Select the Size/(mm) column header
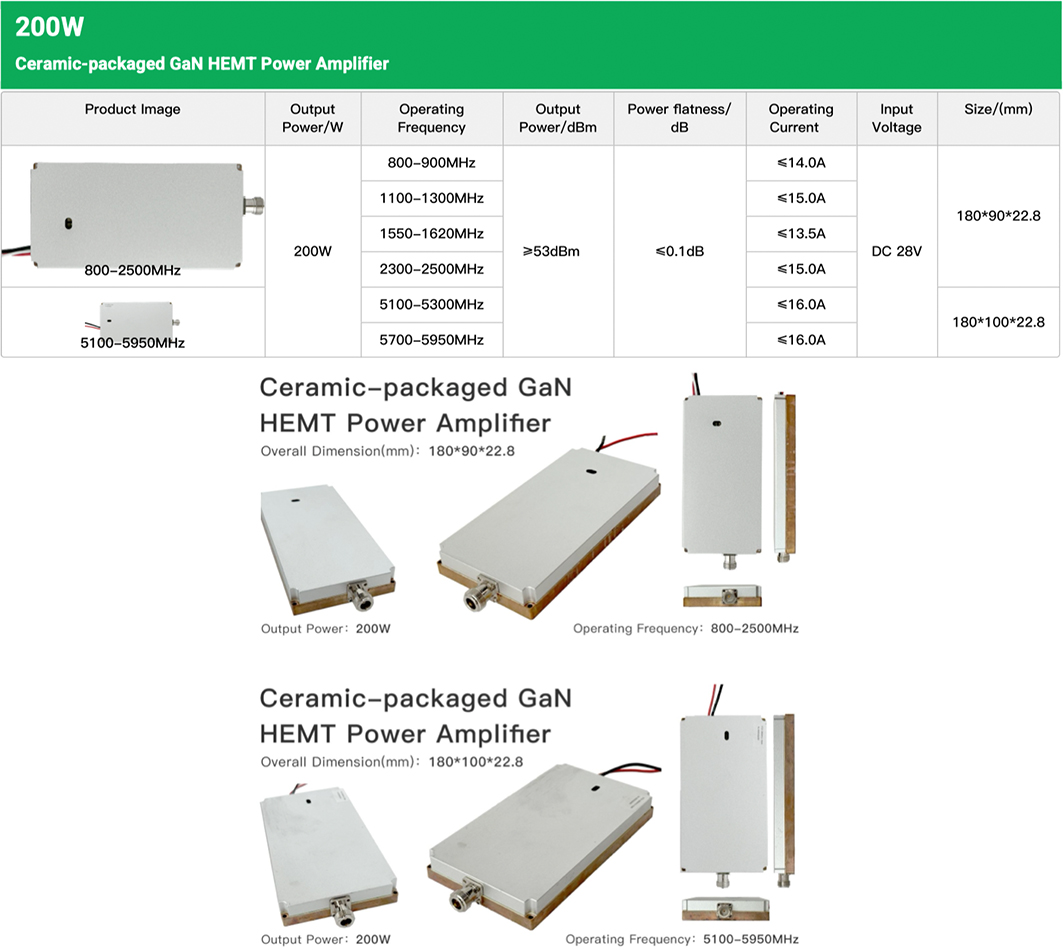This screenshot has width=1063, height=950. [997, 109]
